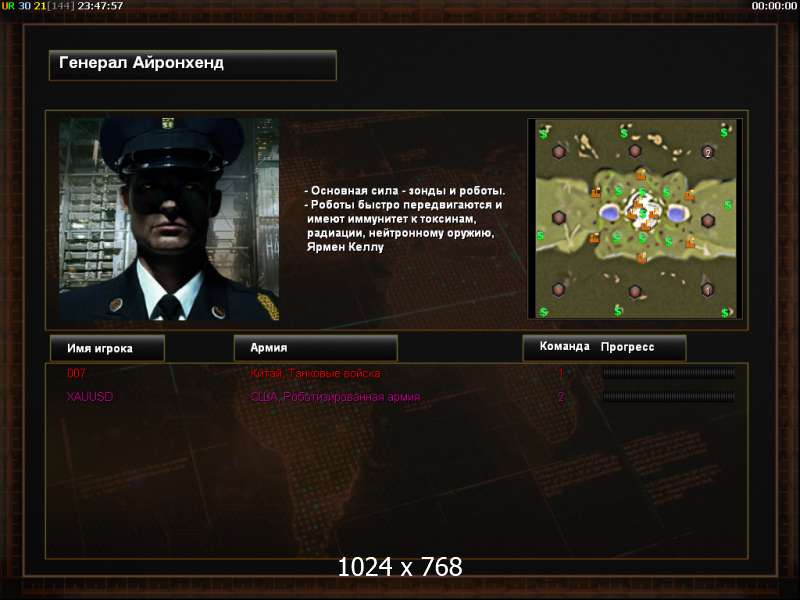Click the "Команда" header label

pyautogui.click(x=564, y=346)
